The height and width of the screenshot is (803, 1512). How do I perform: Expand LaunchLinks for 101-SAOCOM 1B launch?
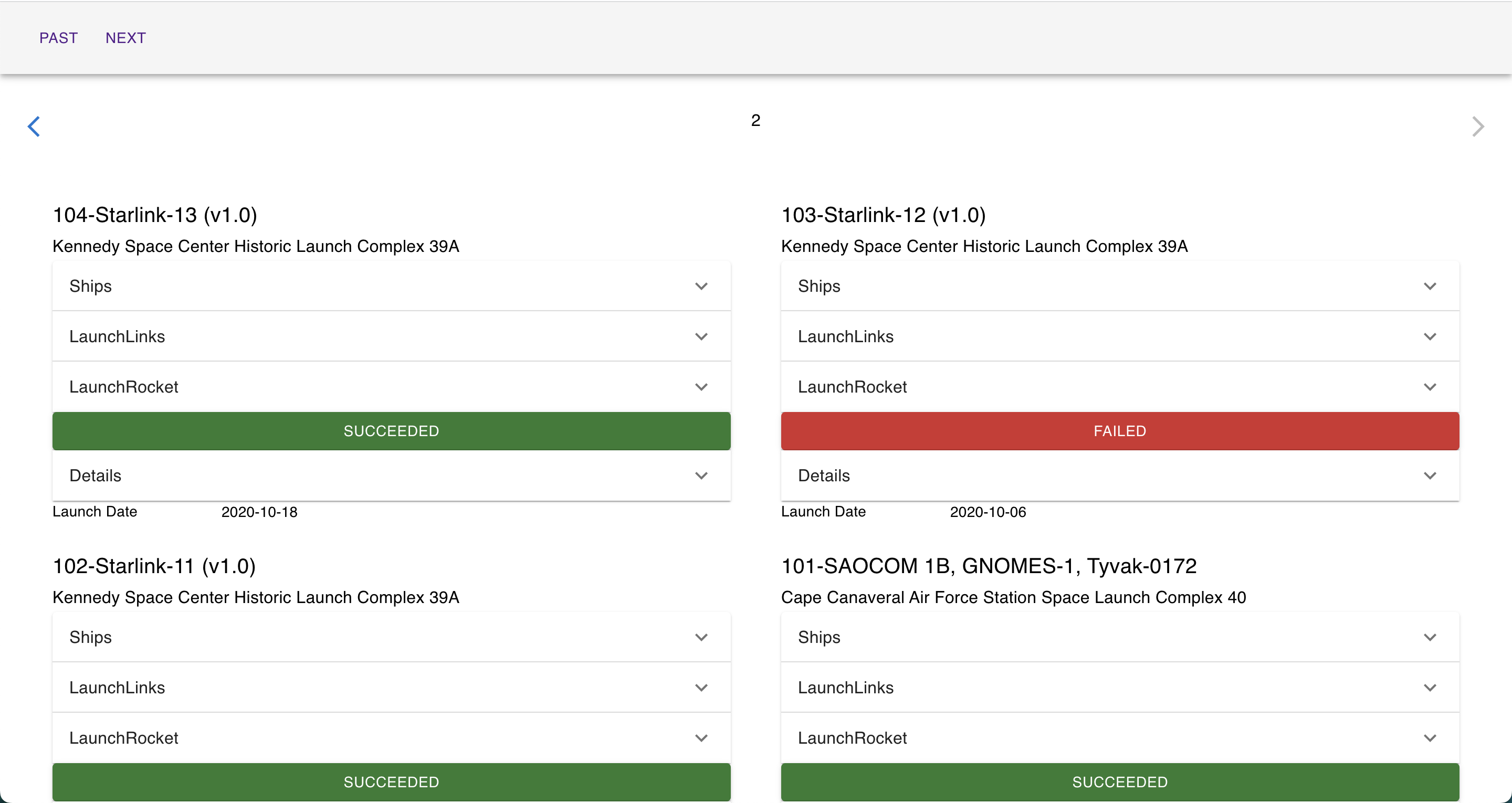(1119, 688)
